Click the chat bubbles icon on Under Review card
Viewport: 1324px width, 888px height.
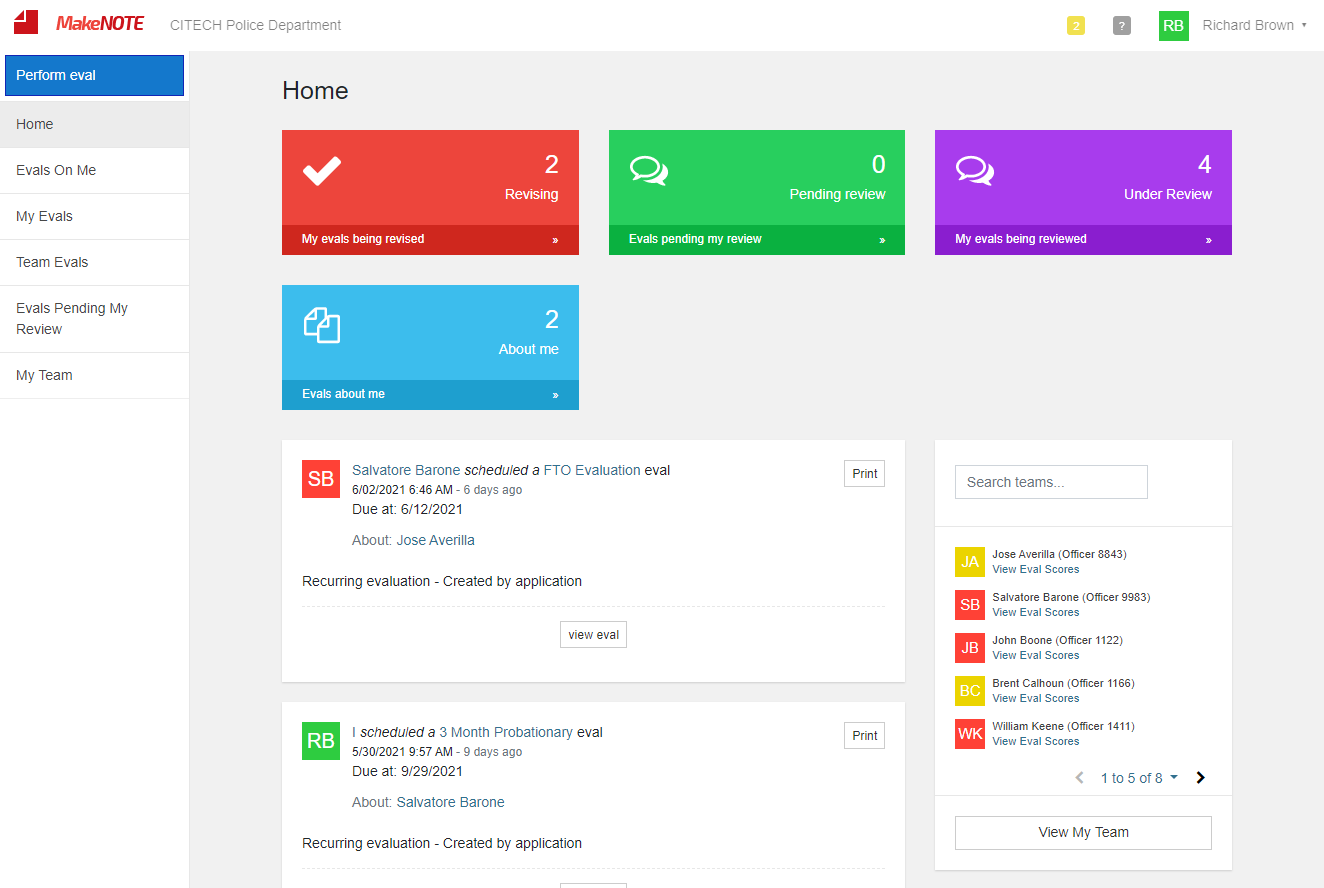[x=975, y=171]
